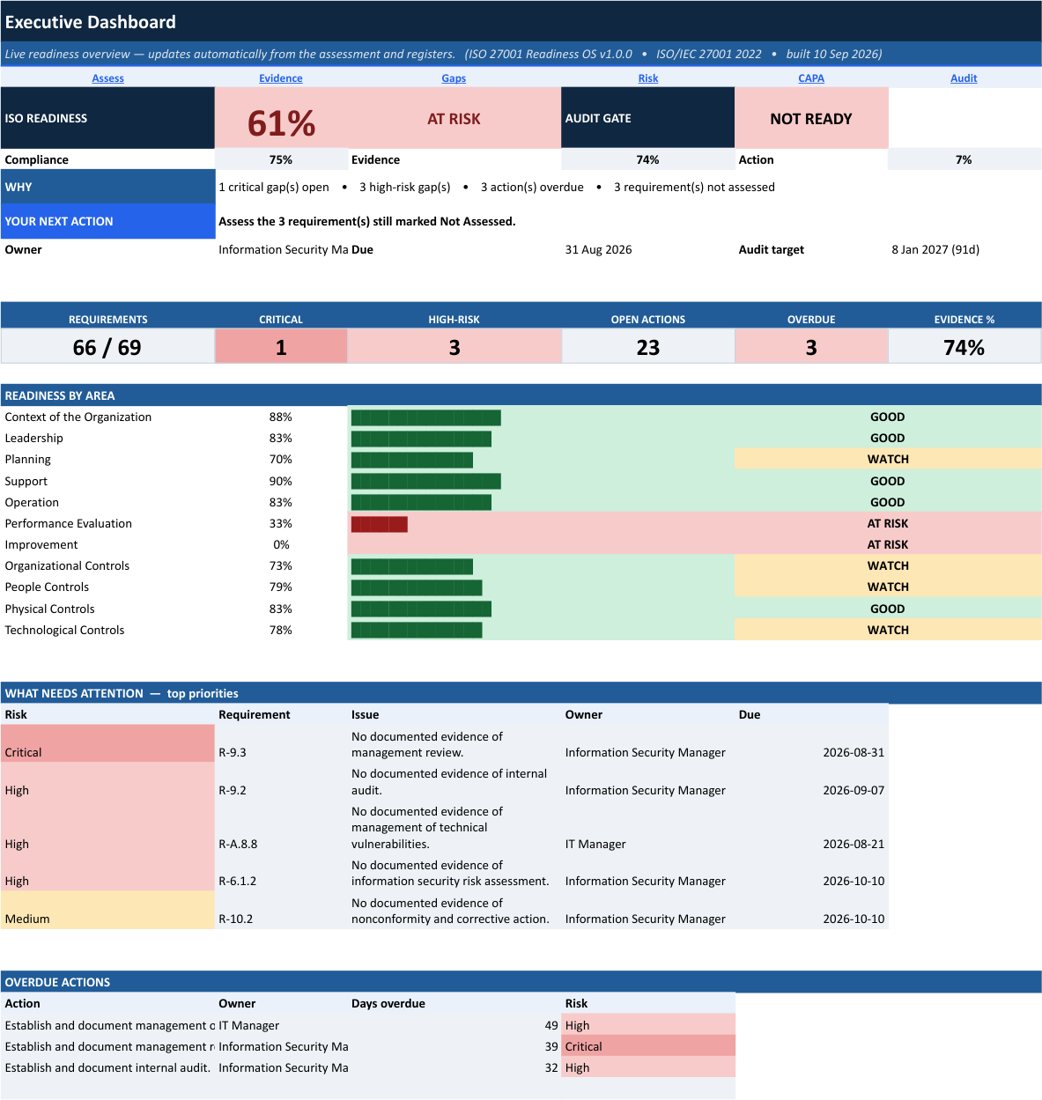Select the WHAT NEEDS ATTENTION section header

(x=521, y=693)
